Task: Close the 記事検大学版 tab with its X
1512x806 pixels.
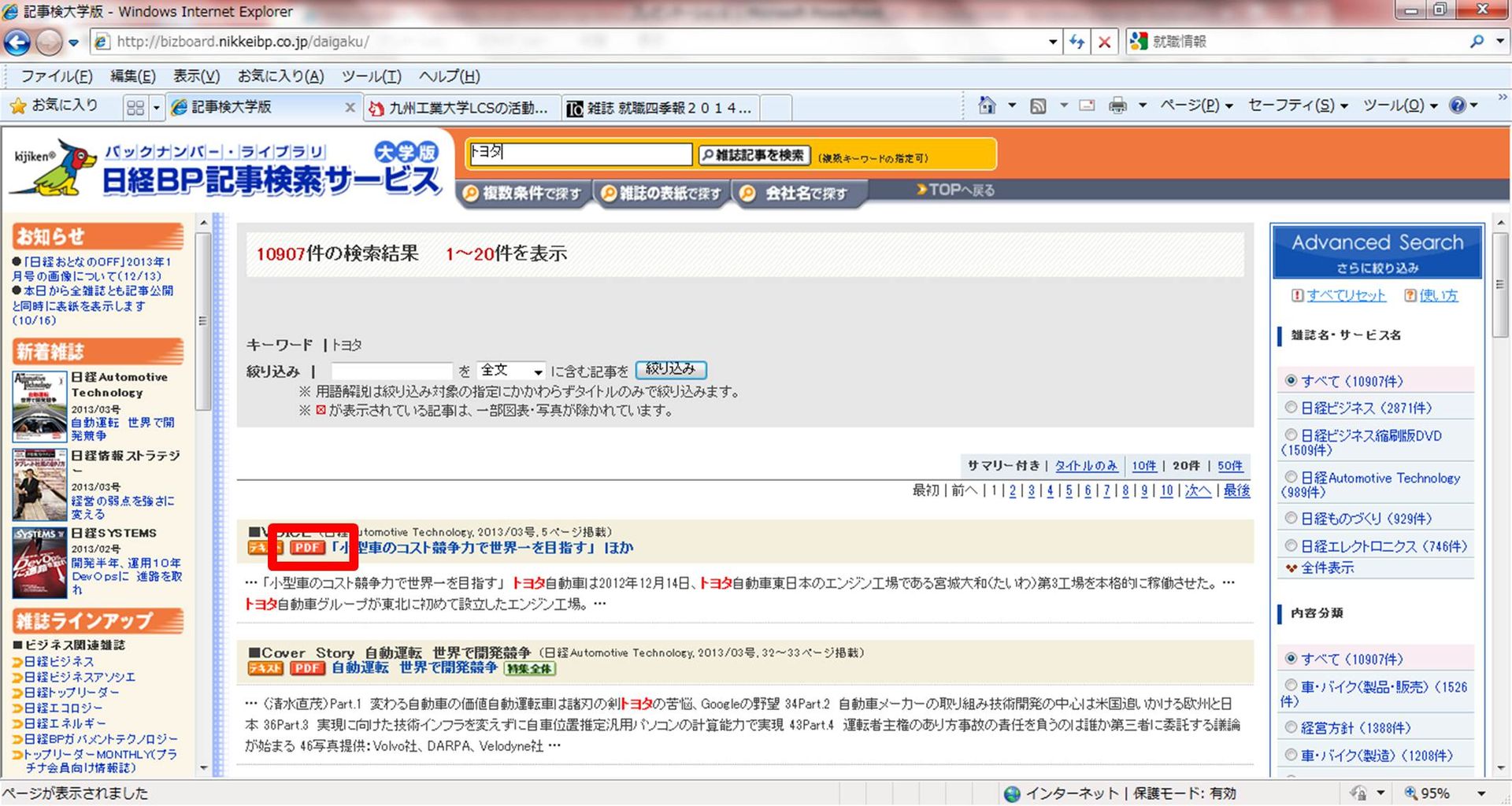Action: pos(350,108)
